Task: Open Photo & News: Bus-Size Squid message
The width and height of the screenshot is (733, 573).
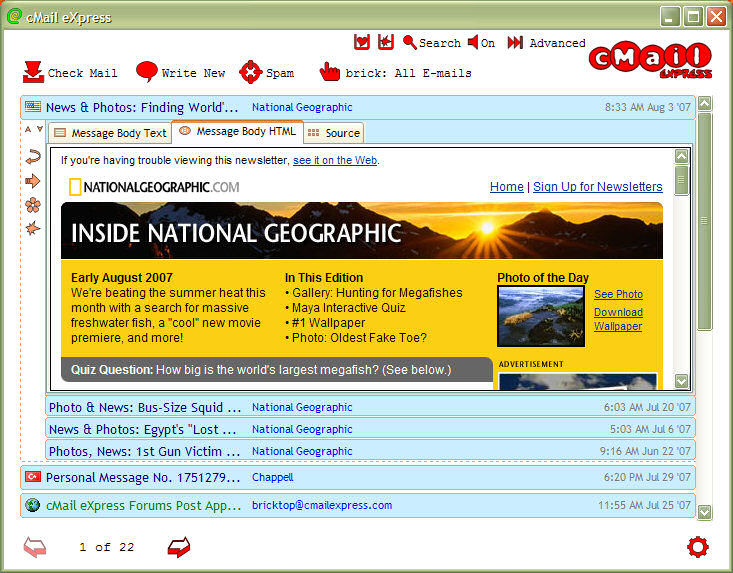Action: pyautogui.click(x=370, y=407)
